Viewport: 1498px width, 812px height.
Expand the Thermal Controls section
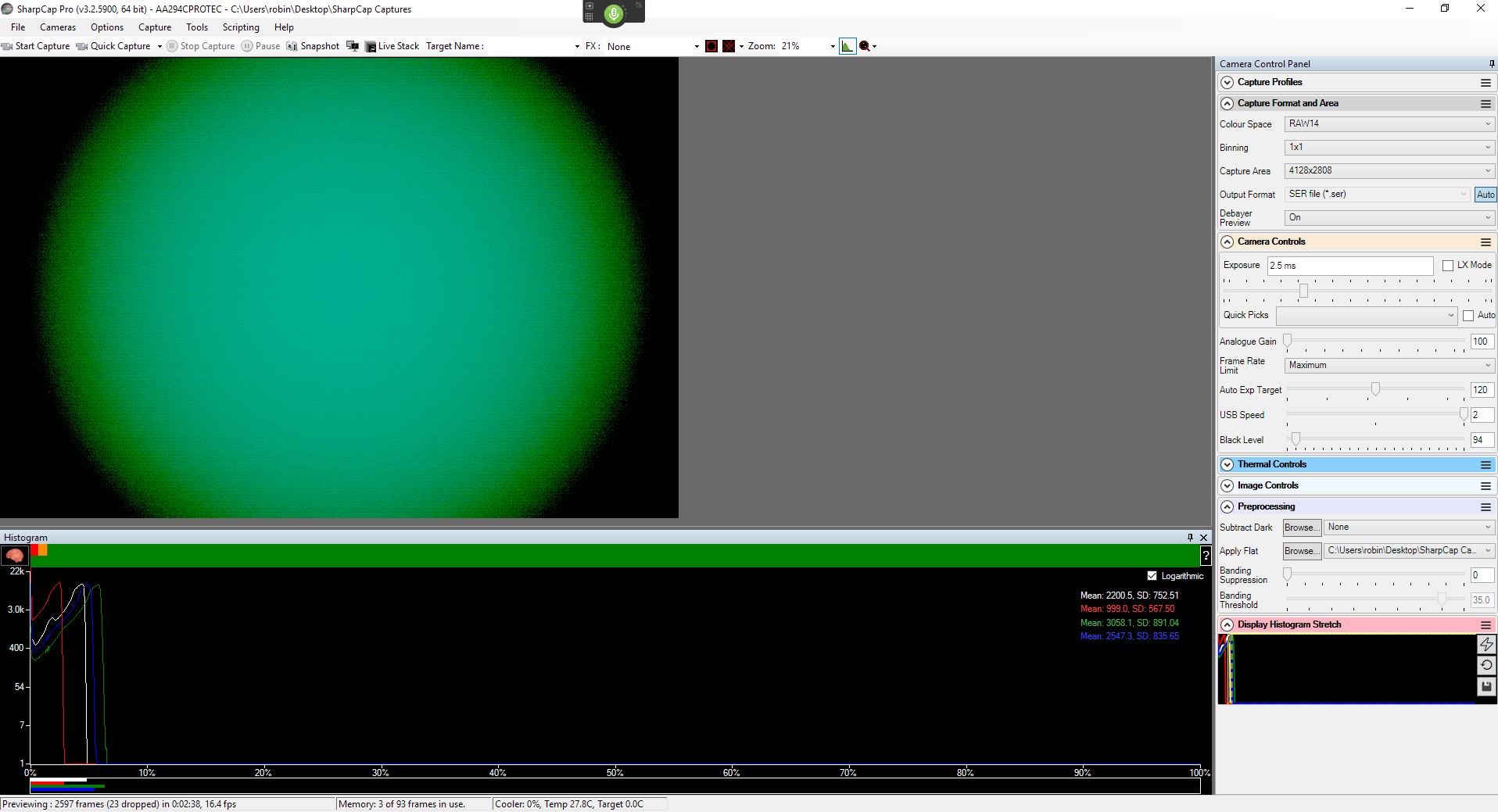click(1227, 464)
